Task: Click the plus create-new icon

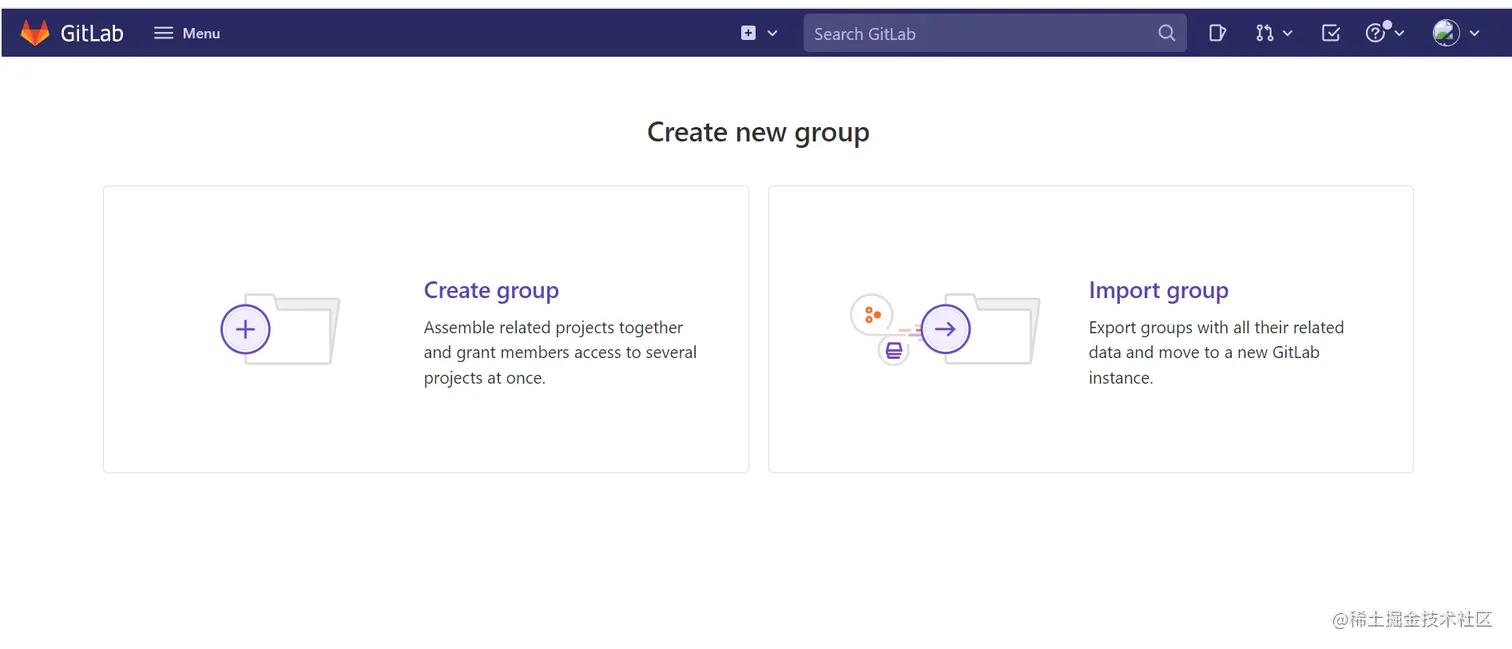Action: [748, 33]
